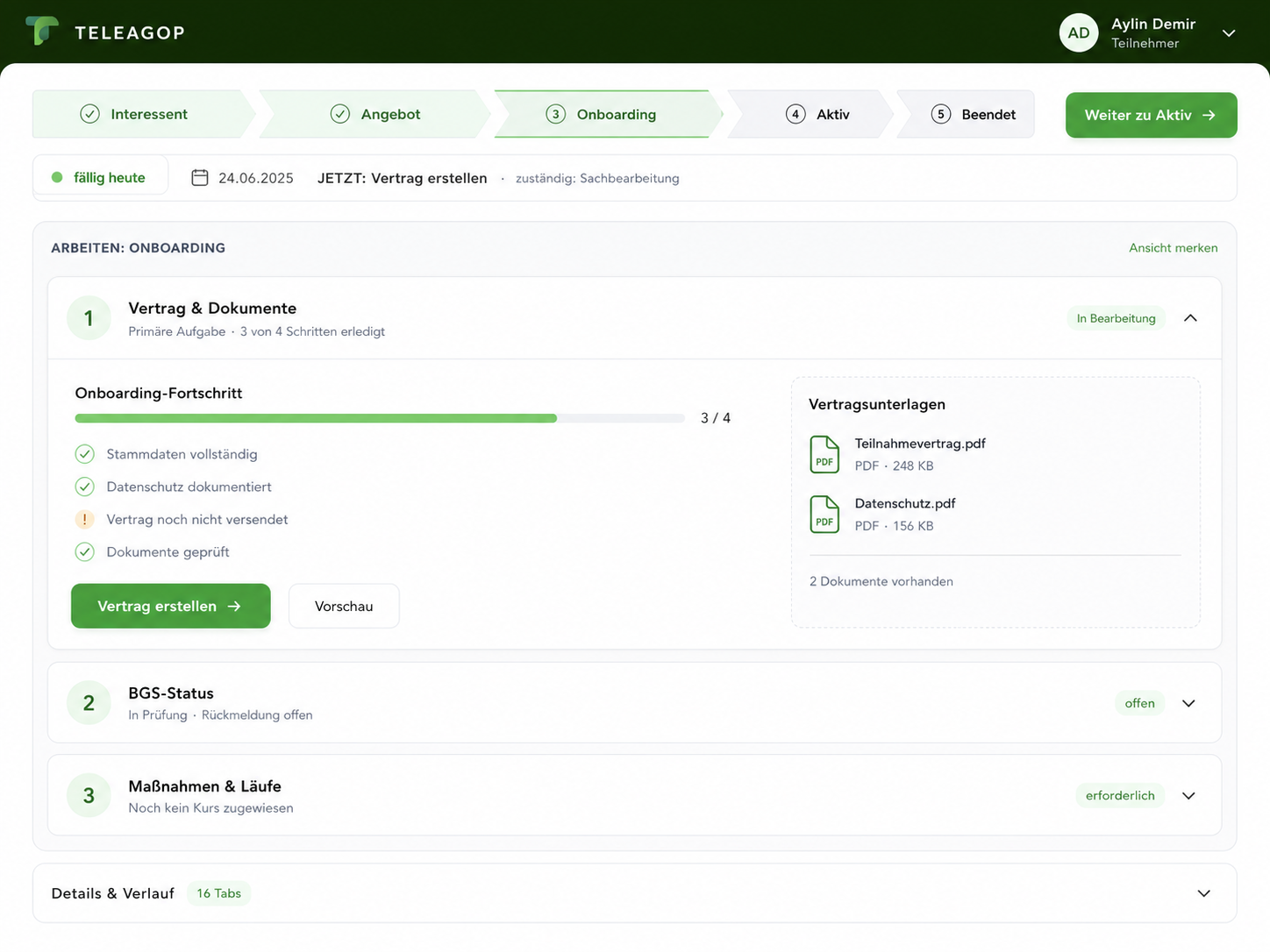Image resolution: width=1270 pixels, height=952 pixels.
Task: Open the Vorschau preview
Action: pos(344,606)
